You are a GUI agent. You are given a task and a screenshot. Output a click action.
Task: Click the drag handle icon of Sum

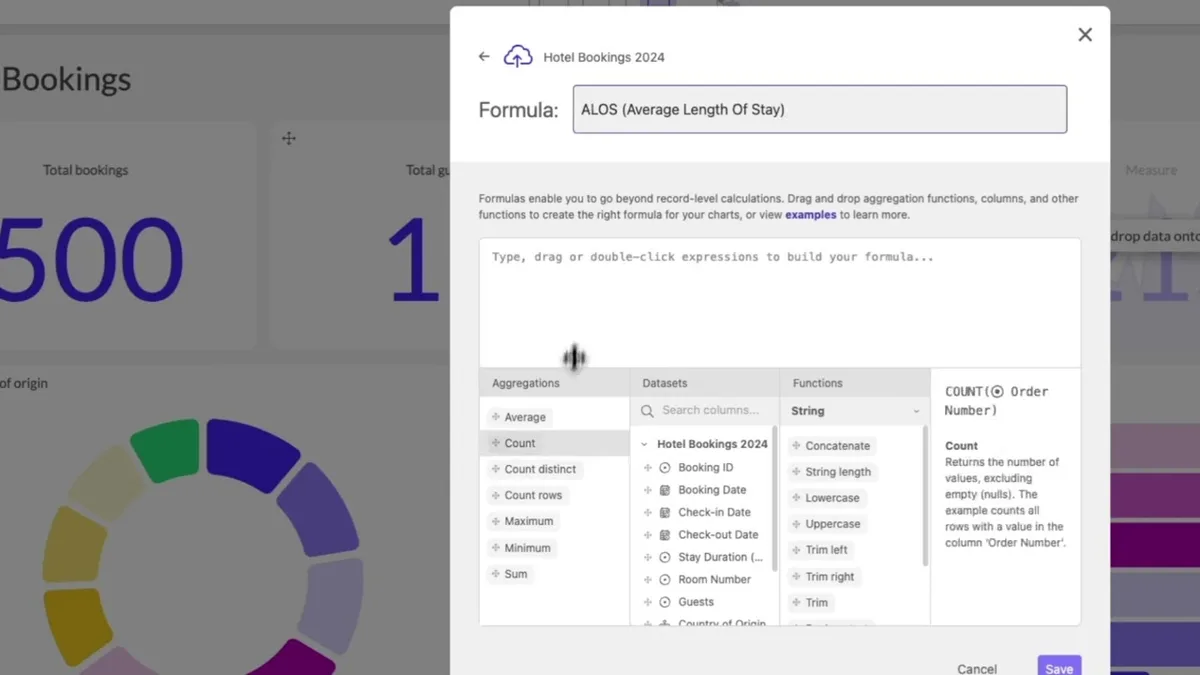pos(496,574)
